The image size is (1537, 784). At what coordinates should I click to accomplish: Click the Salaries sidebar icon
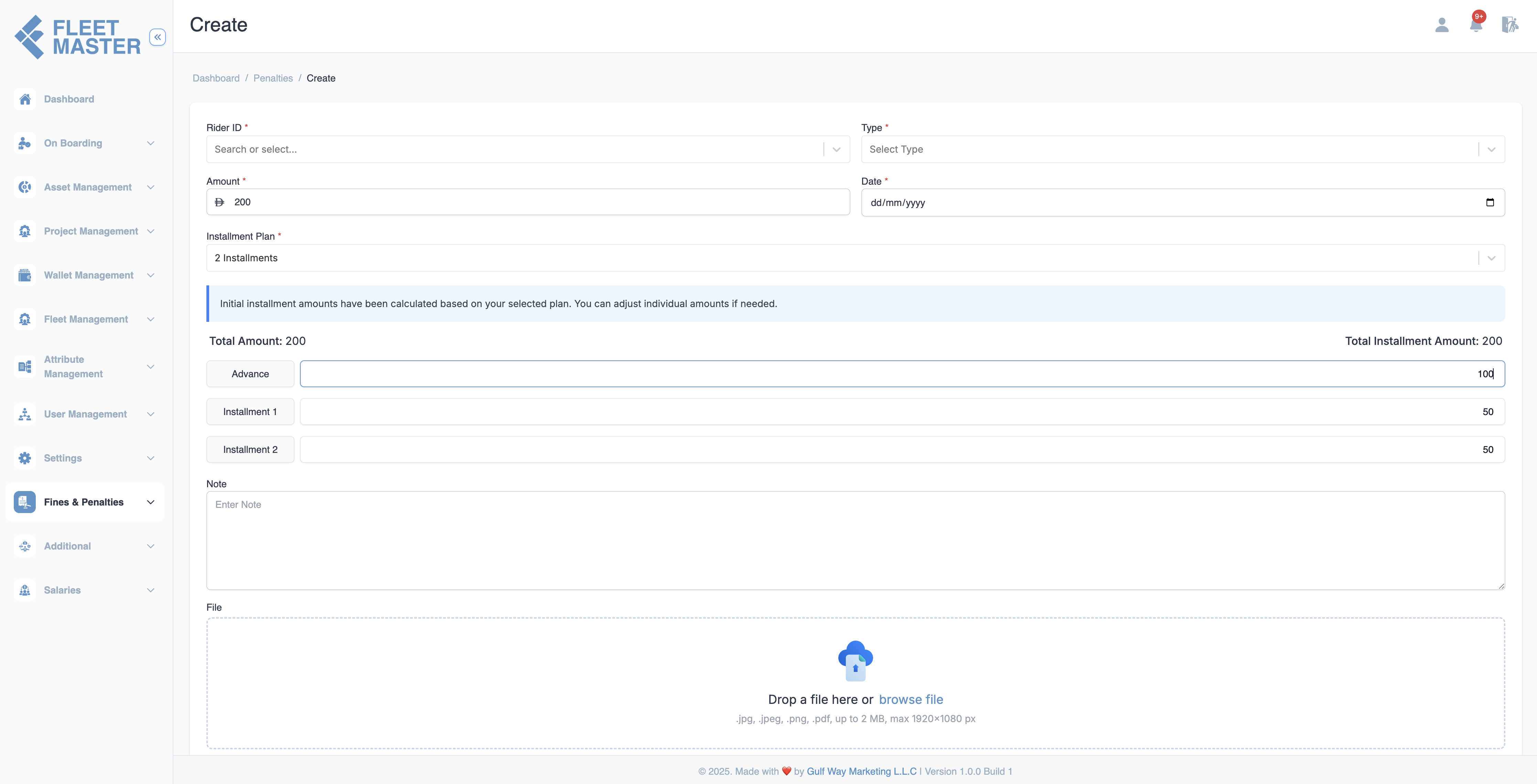click(x=24, y=590)
